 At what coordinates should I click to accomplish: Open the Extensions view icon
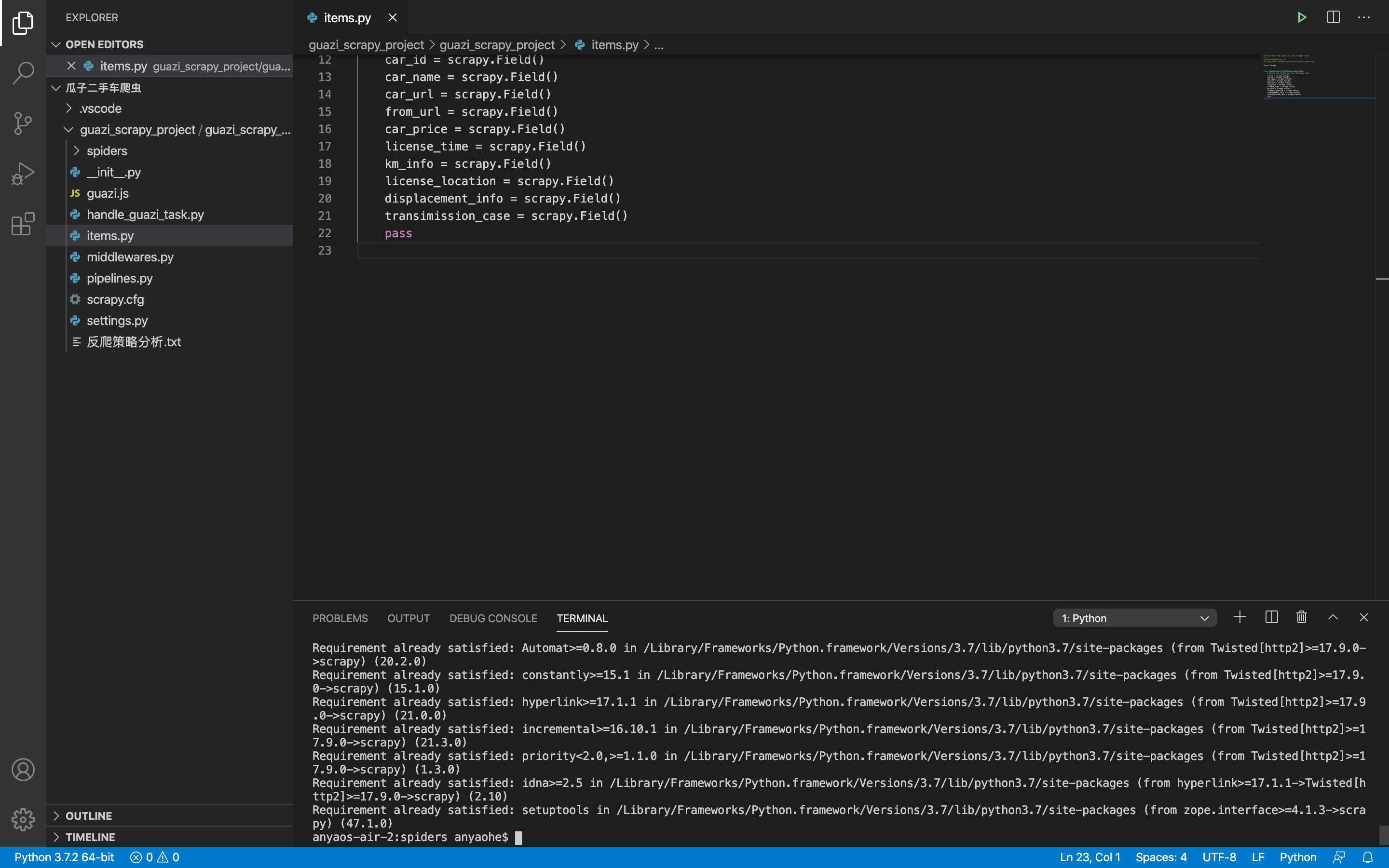23,224
